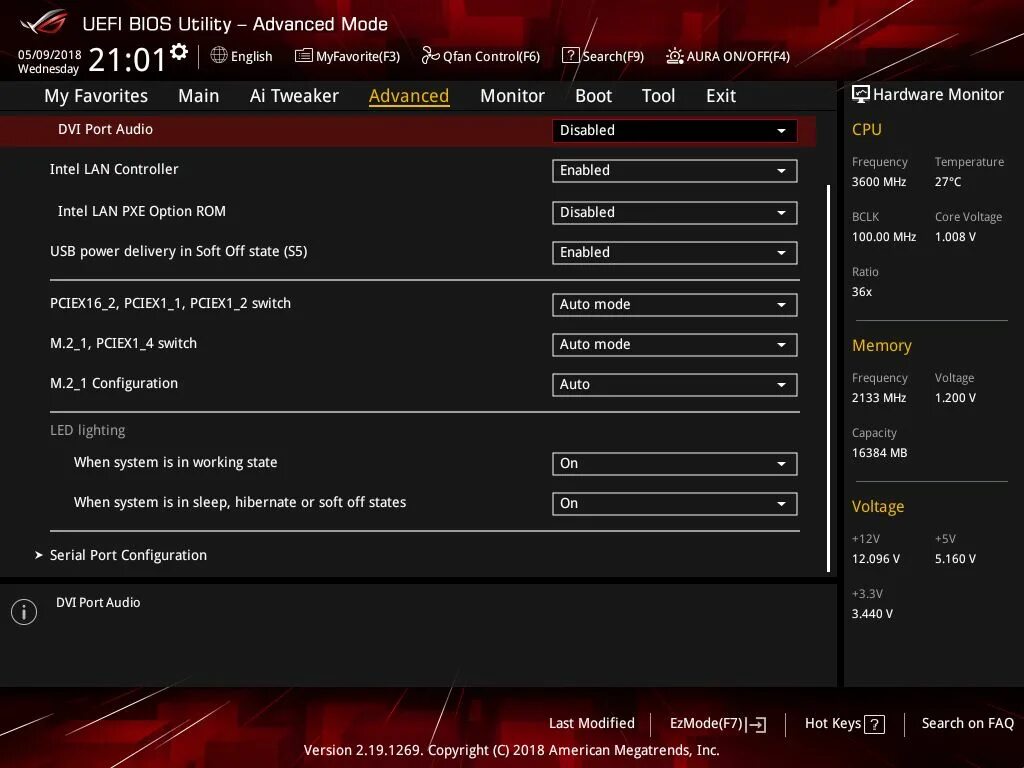Open Intel LAN Controller dropdown

[x=675, y=170]
